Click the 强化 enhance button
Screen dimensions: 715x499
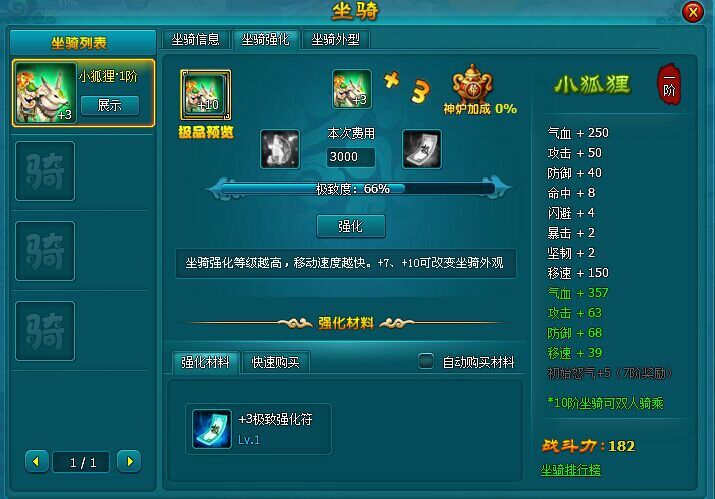tap(351, 226)
